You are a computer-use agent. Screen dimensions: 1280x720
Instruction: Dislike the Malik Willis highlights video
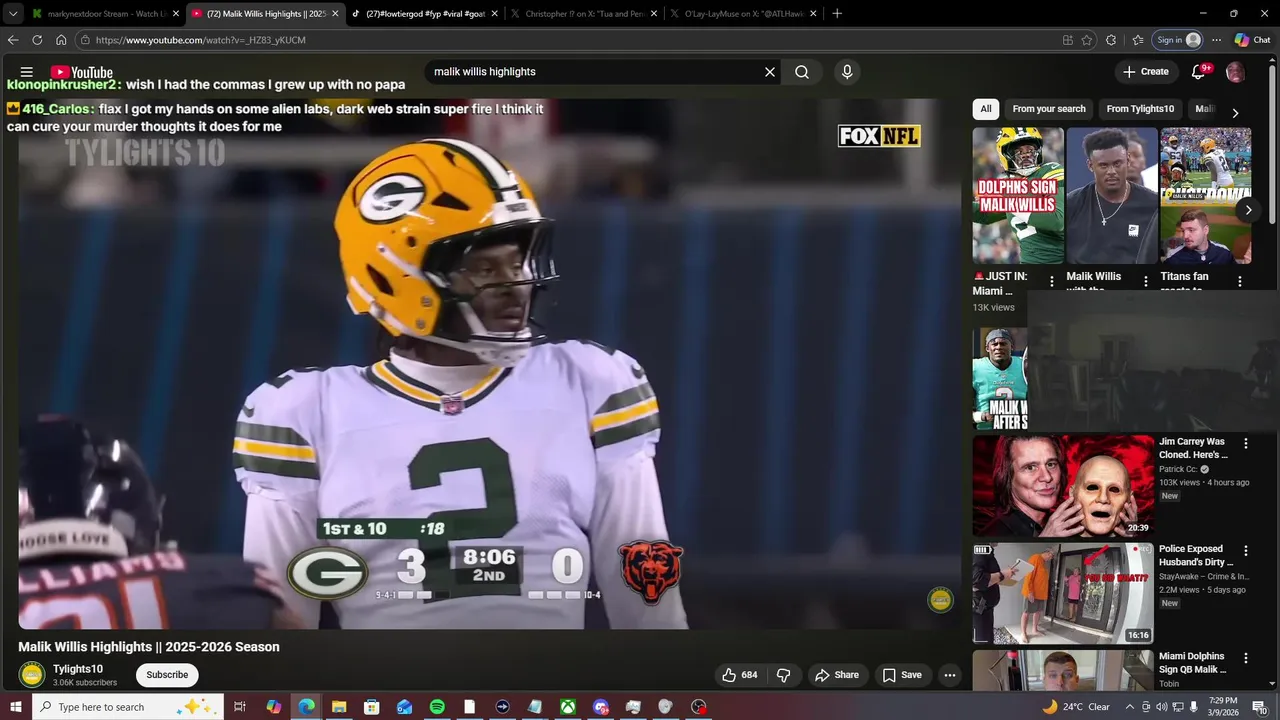(x=784, y=675)
